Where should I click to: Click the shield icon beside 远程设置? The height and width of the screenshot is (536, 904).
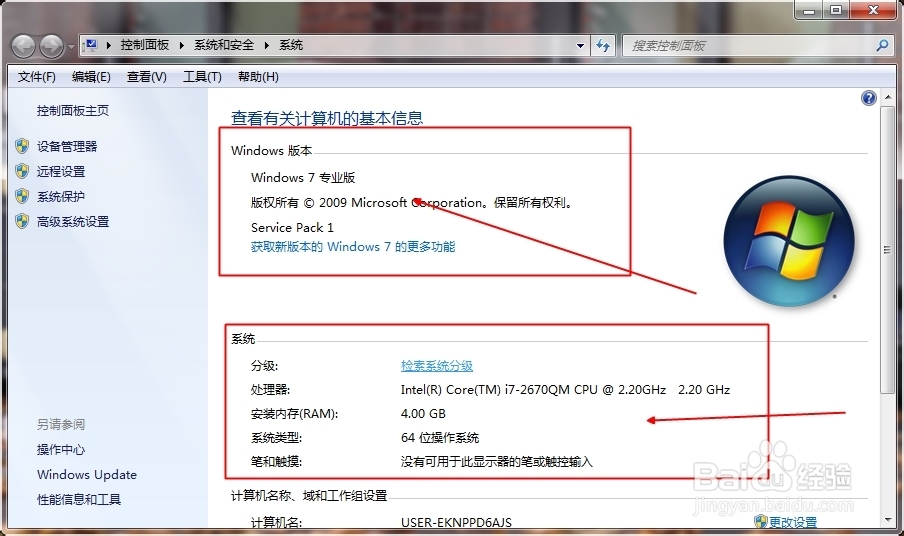click(22, 171)
